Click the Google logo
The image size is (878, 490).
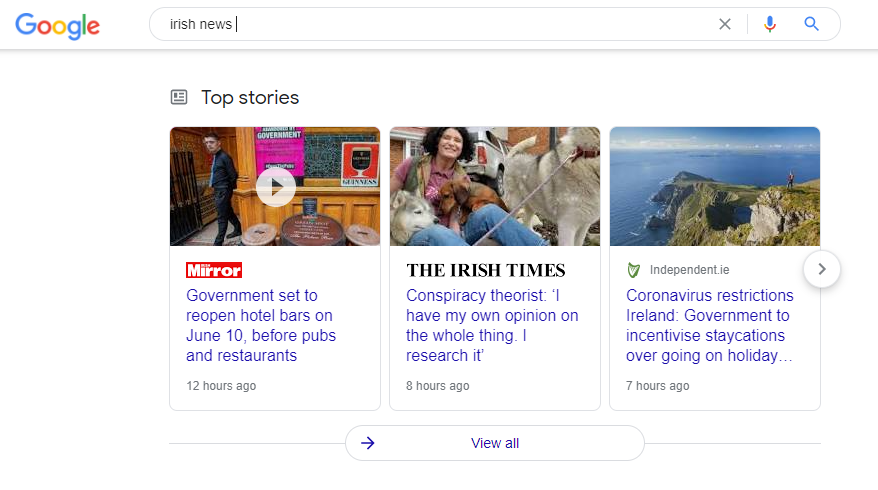(x=57, y=25)
